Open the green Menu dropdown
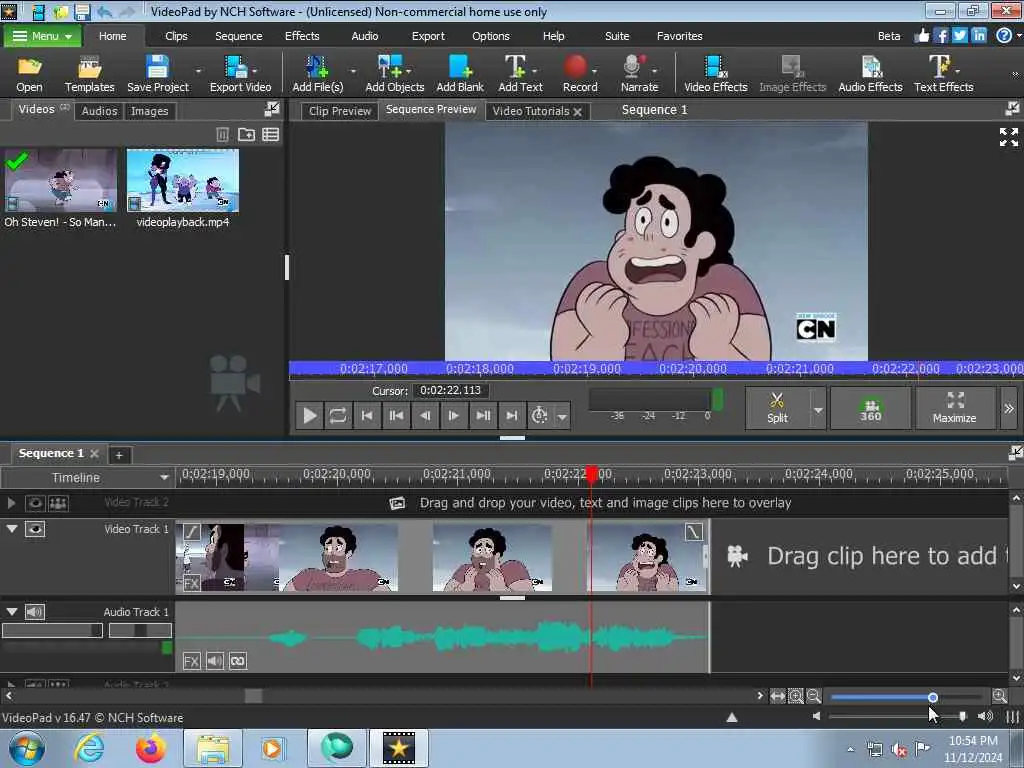Screen dimensions: 1024x768 (x=42, y=36)
